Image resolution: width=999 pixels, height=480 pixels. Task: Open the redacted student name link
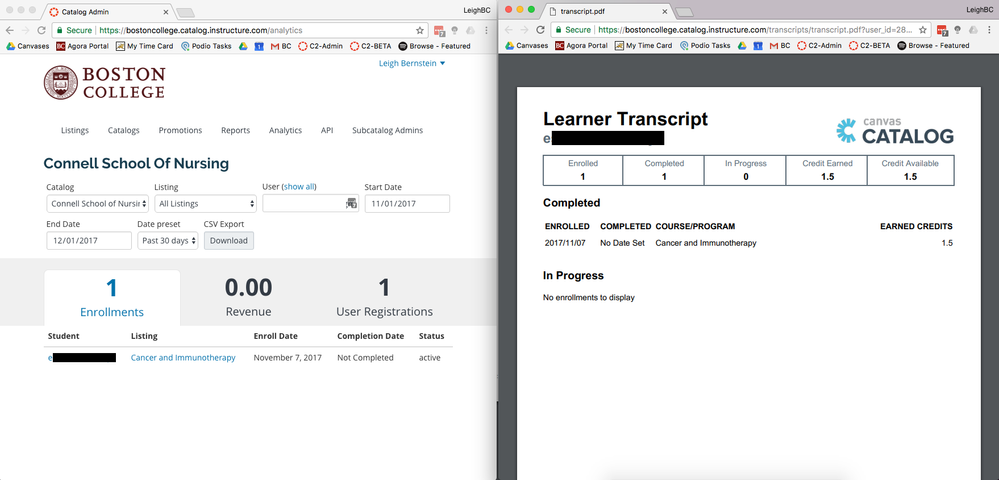(82, 358)
